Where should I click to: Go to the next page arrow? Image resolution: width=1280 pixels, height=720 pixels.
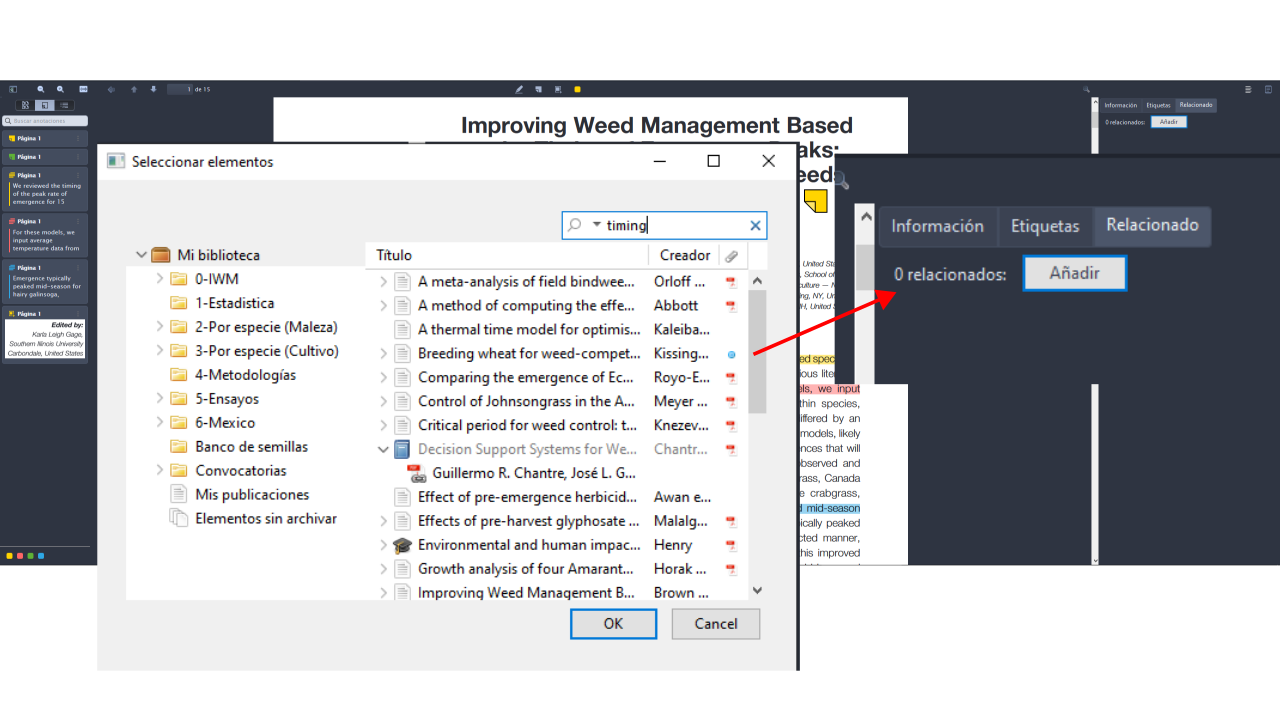coord(153,89)
